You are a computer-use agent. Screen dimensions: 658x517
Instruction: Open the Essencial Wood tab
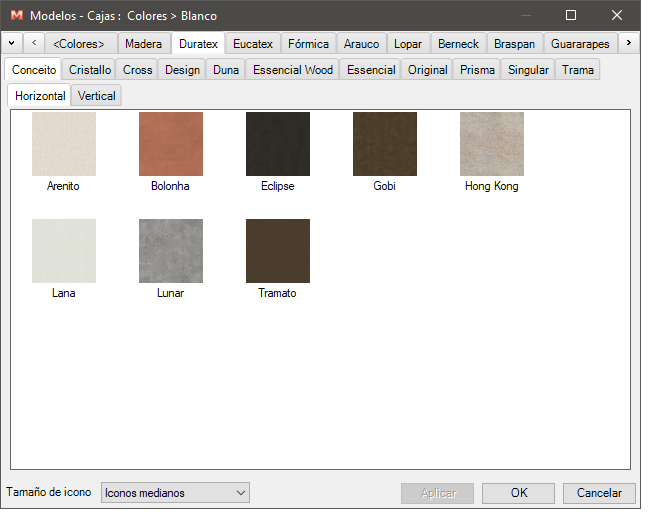pos(293,70)
